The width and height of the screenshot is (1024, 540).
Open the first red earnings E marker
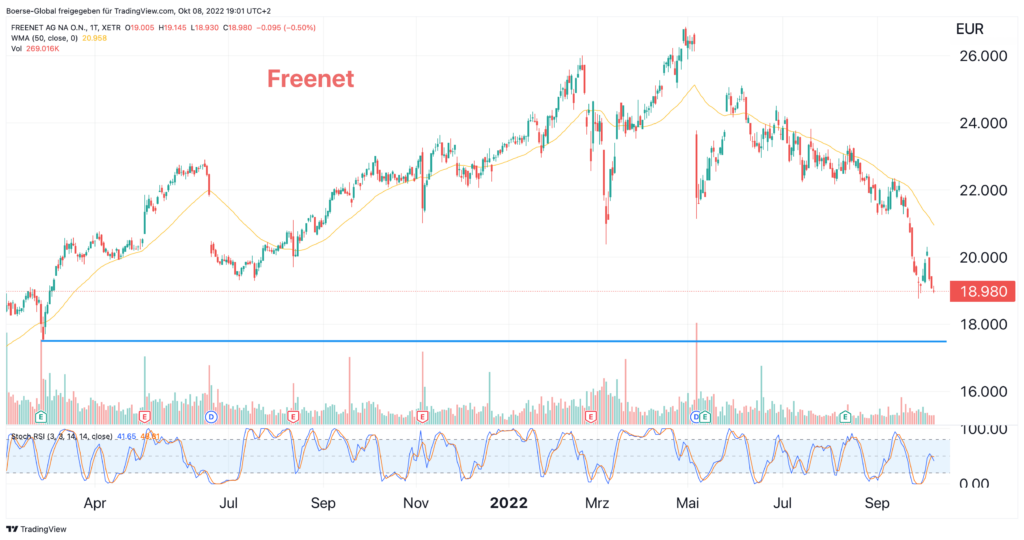point(145,417)
